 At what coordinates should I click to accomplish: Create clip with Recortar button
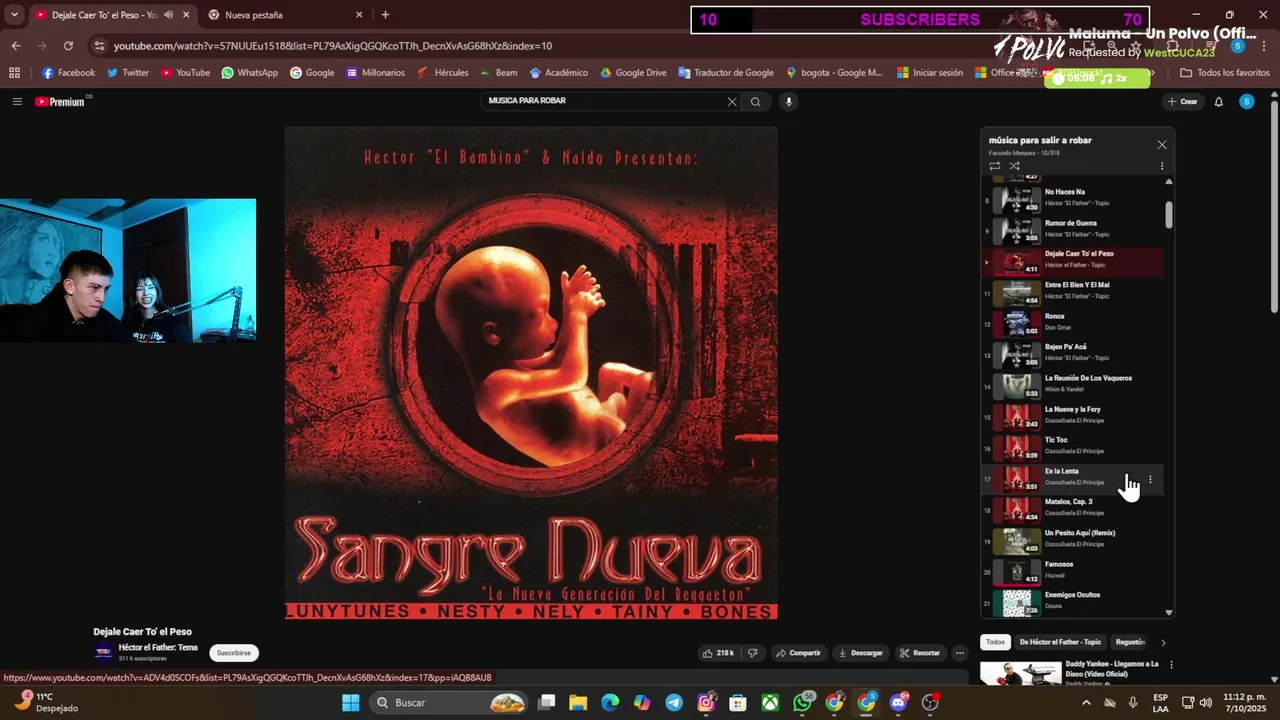pos(920,653)
